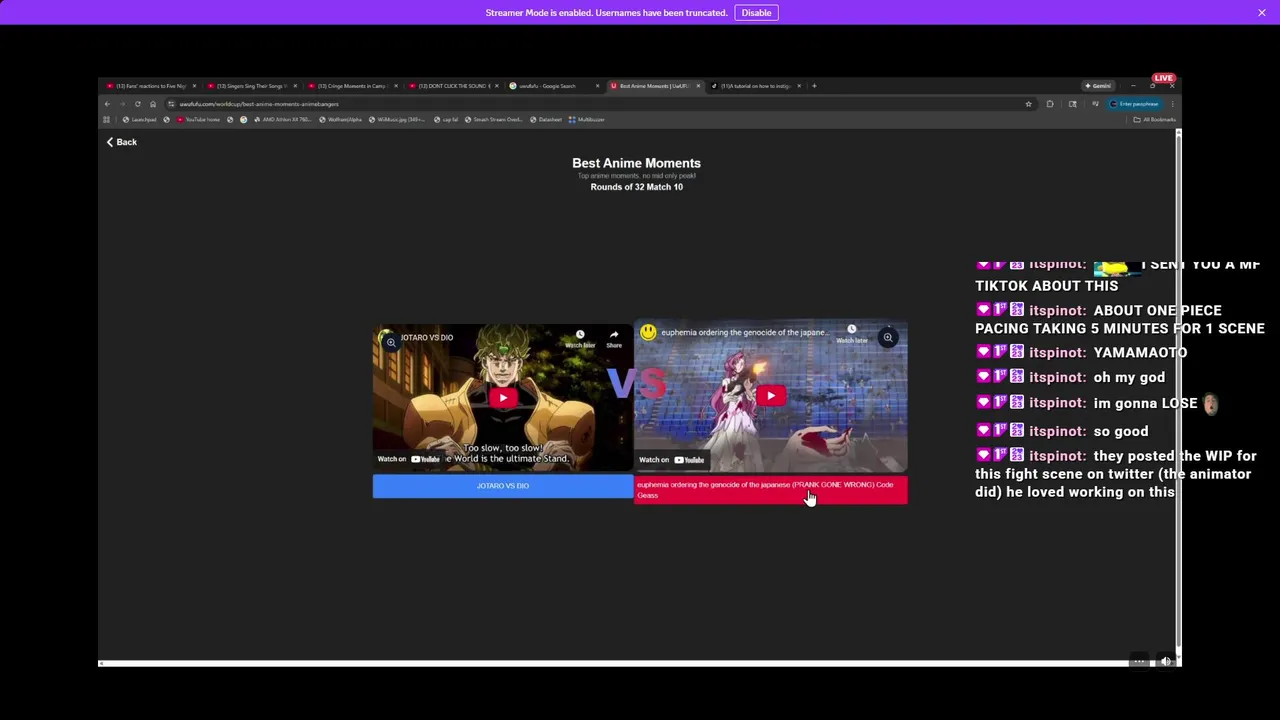Open Smash Stream Overlay bookmark
Viewport: 1280px width, 720px height.
point(493,120)
